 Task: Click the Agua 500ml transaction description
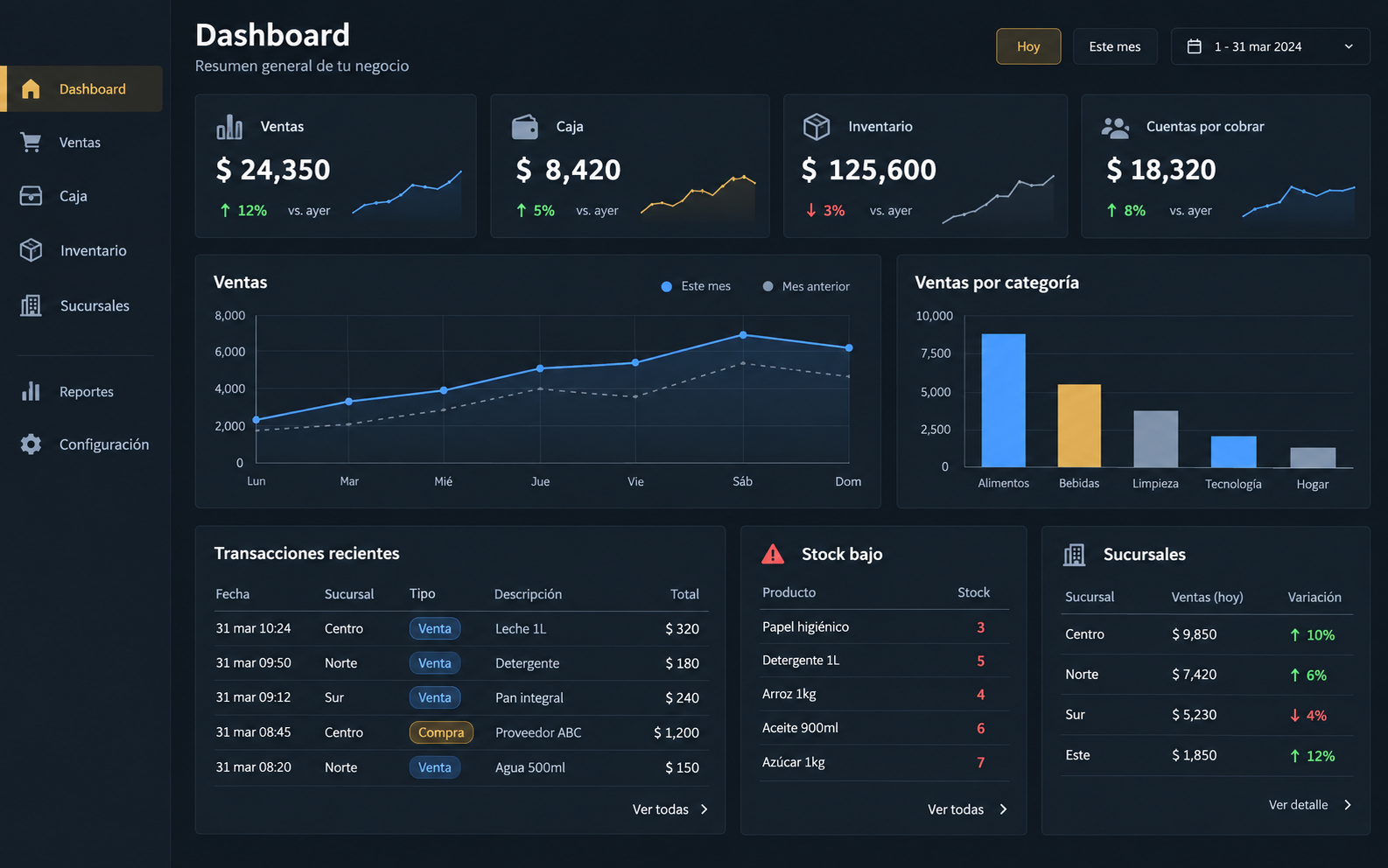[x=530, y=767]
